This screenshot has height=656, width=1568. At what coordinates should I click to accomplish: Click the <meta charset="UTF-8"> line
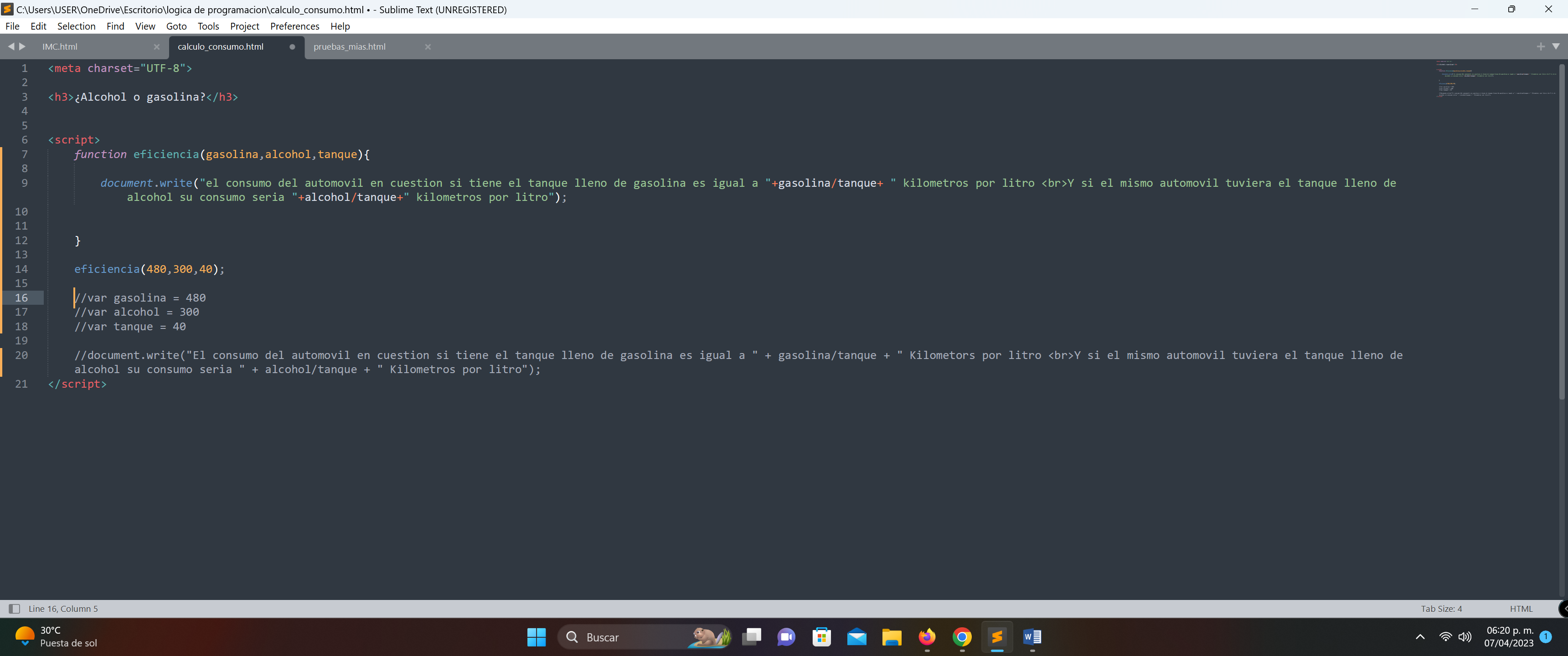[120, 68]
